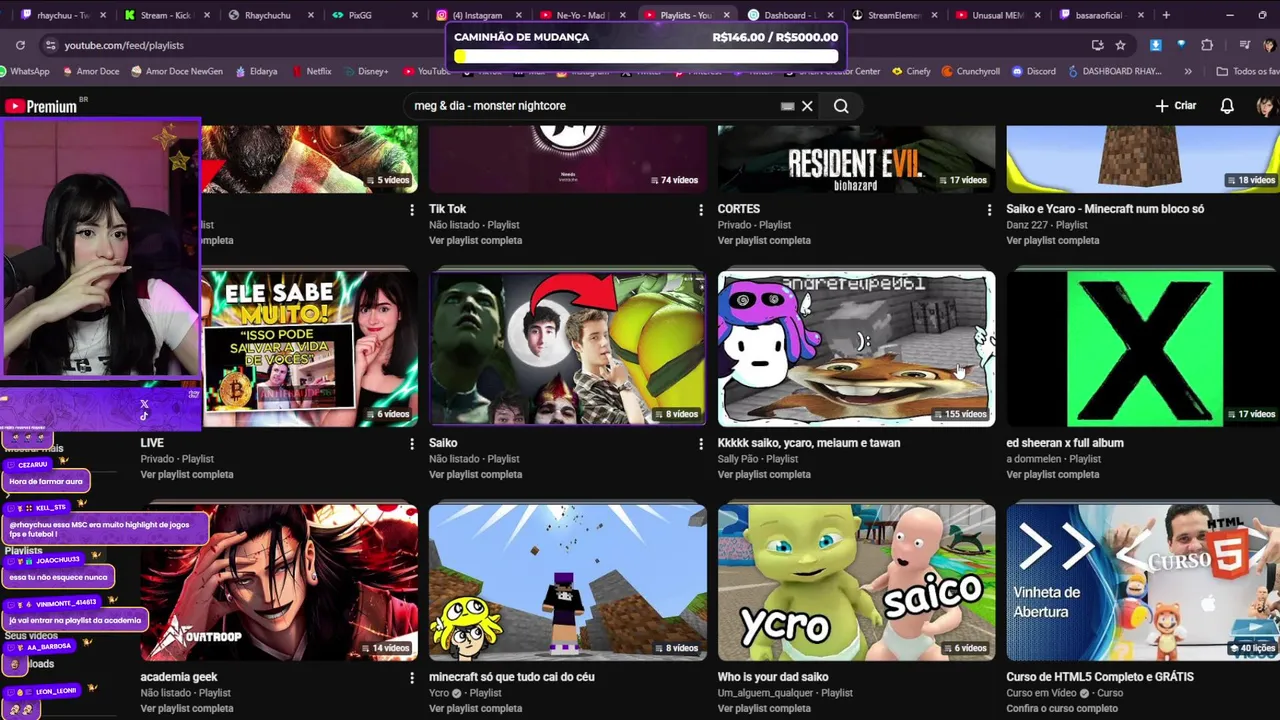Open the Curso em Vídeo channel link
Viewport: 1280px width, 720px height.
pos(1042,693)
